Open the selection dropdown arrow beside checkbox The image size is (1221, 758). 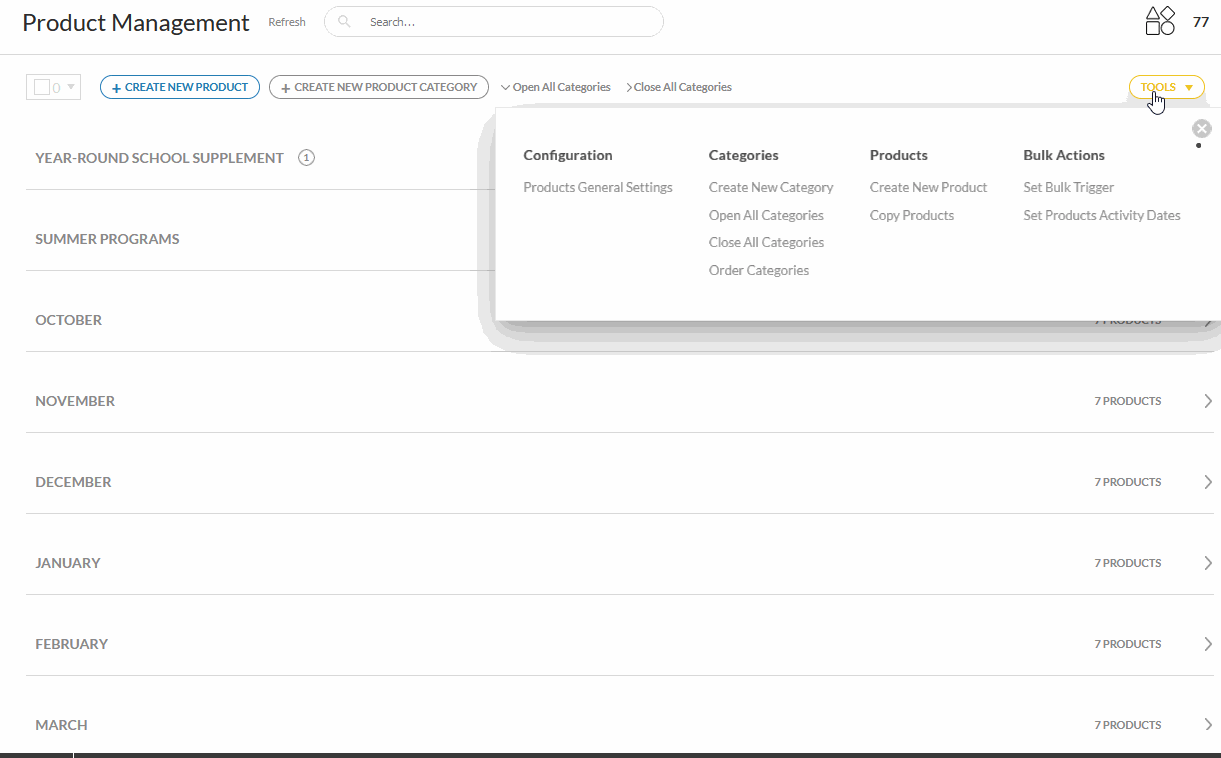(71, 87)
